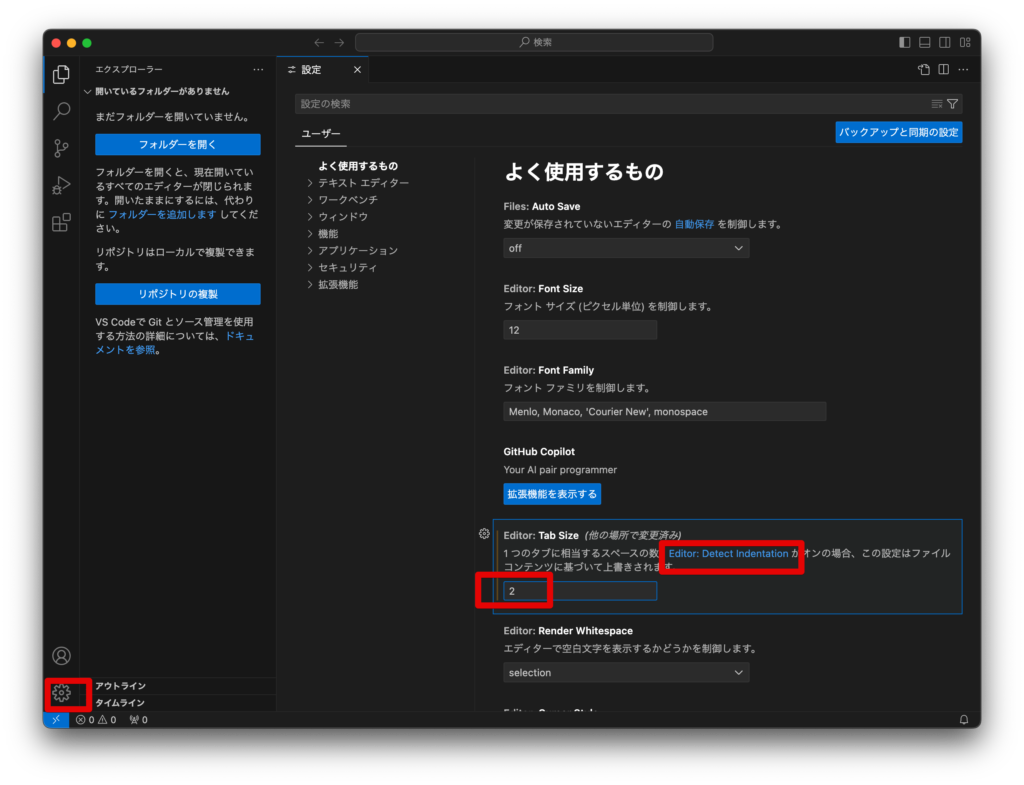The width and height of the screenshot is (1024, 785).
Task: Close the 設定 tab
Action: click(357, 70)
